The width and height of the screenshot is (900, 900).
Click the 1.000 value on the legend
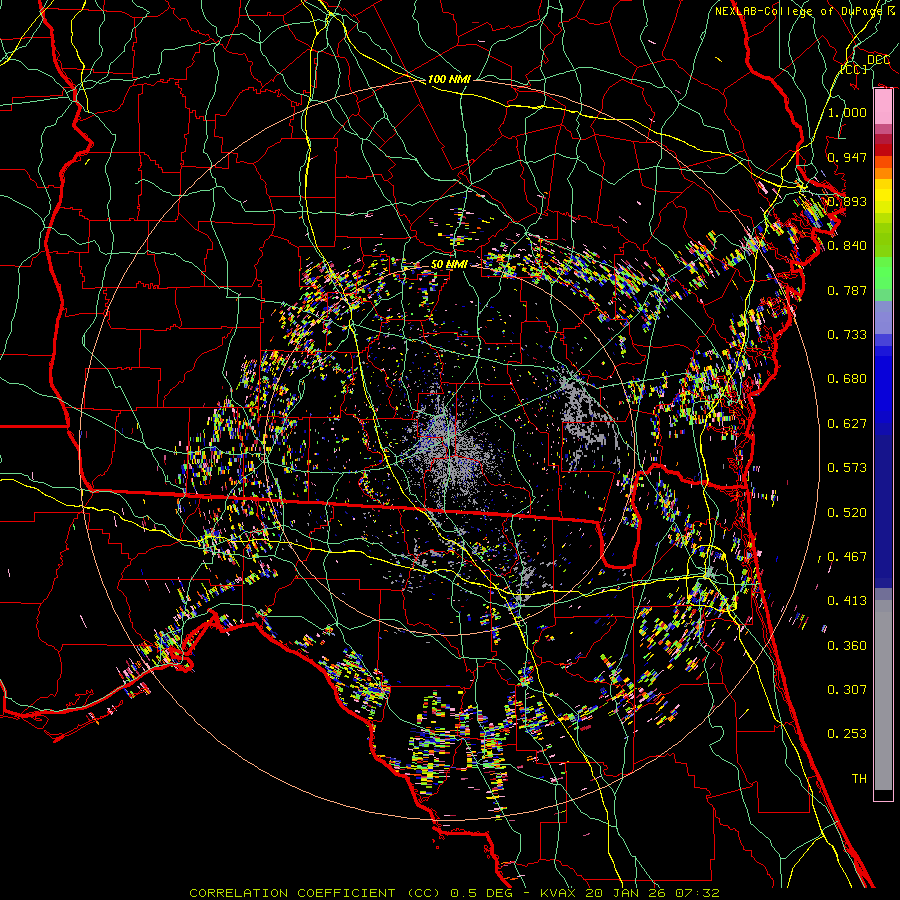click(847, 113)
